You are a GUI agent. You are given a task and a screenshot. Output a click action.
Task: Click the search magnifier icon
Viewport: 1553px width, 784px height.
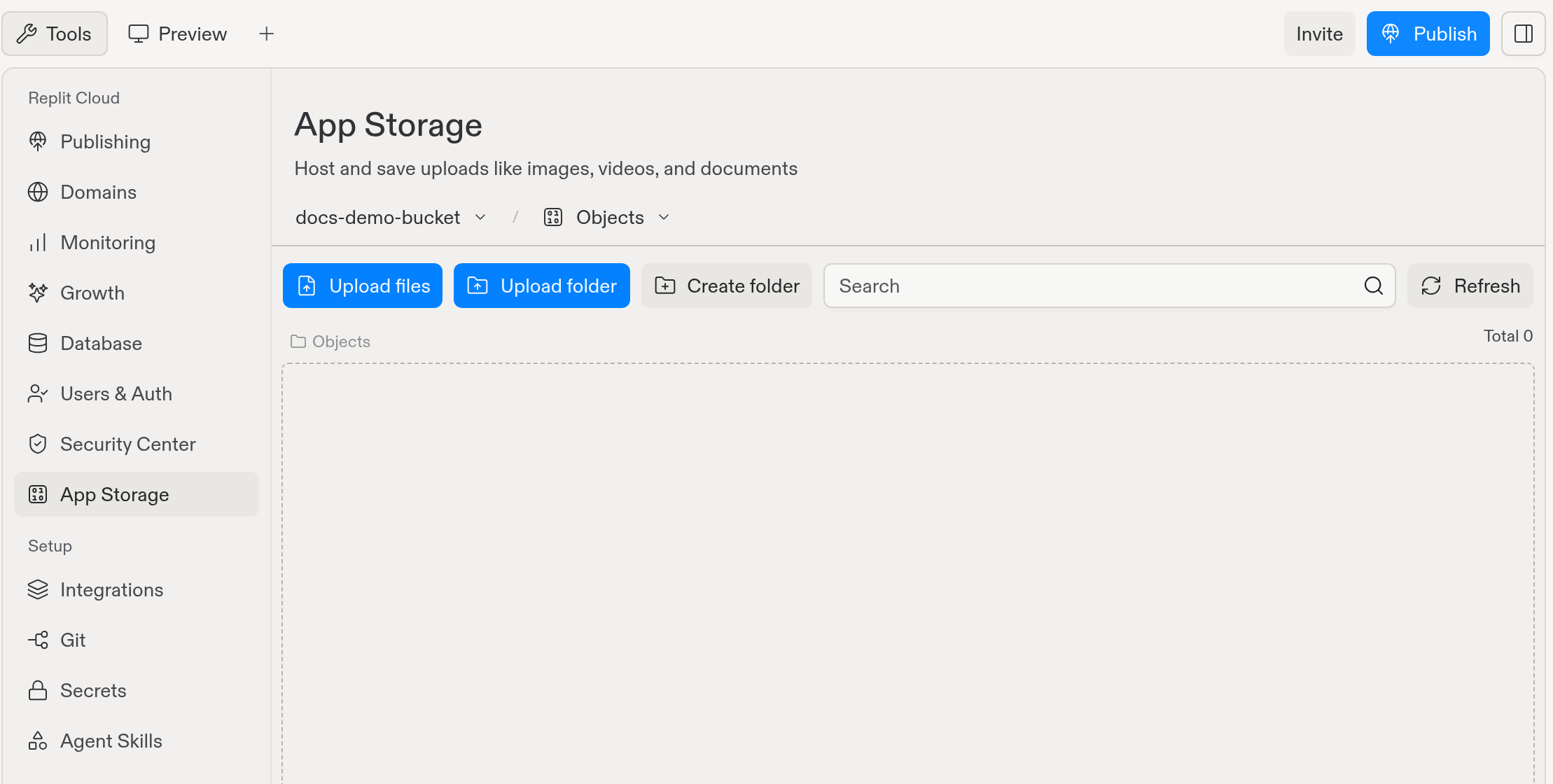tap(1373, 286)
